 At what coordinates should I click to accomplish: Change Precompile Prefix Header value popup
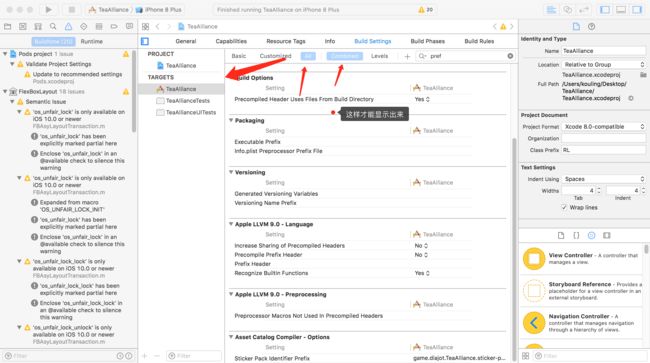(x=421, y=255)
